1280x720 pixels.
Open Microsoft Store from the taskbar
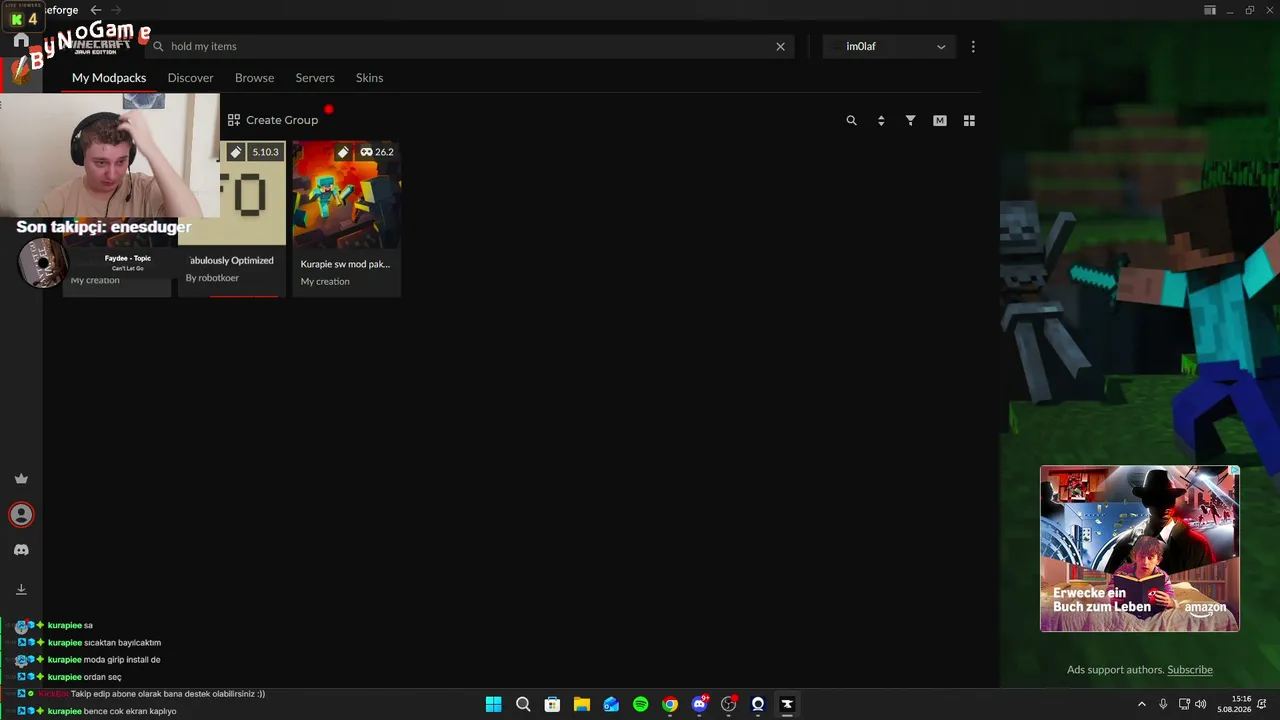point(552,704)
